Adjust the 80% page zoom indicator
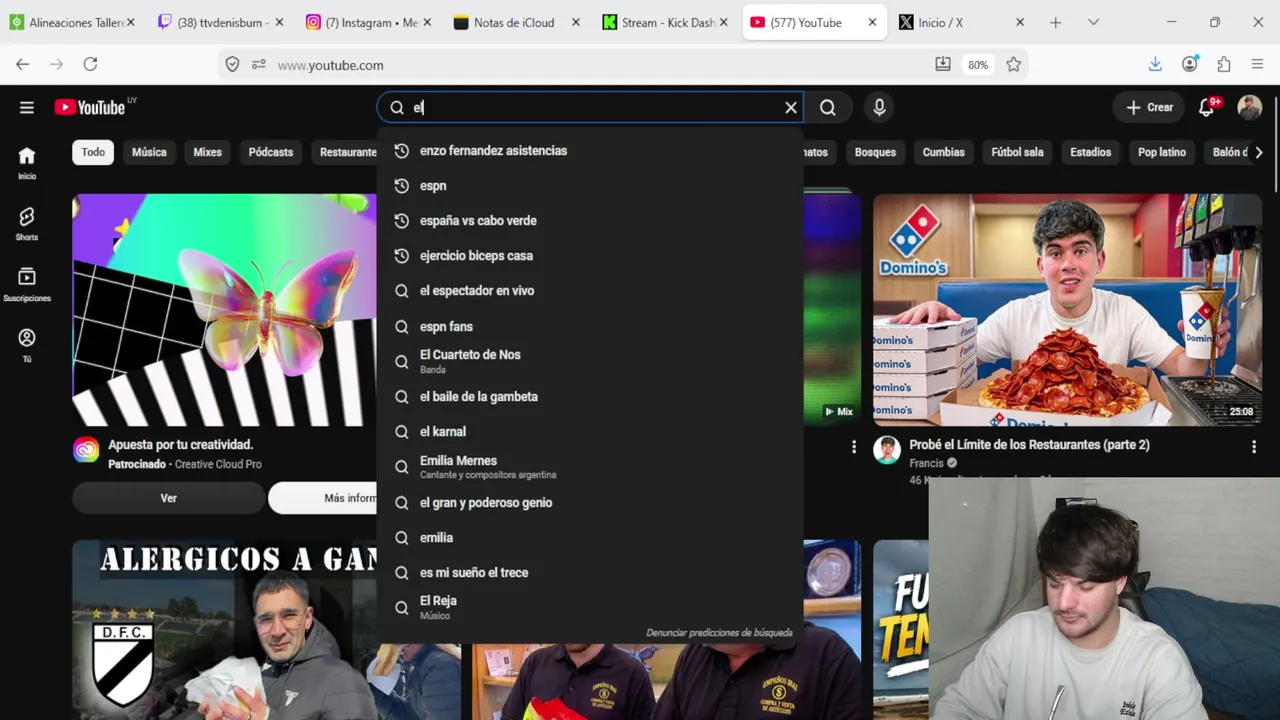The image size is (1280, 720). click(978, 65)
